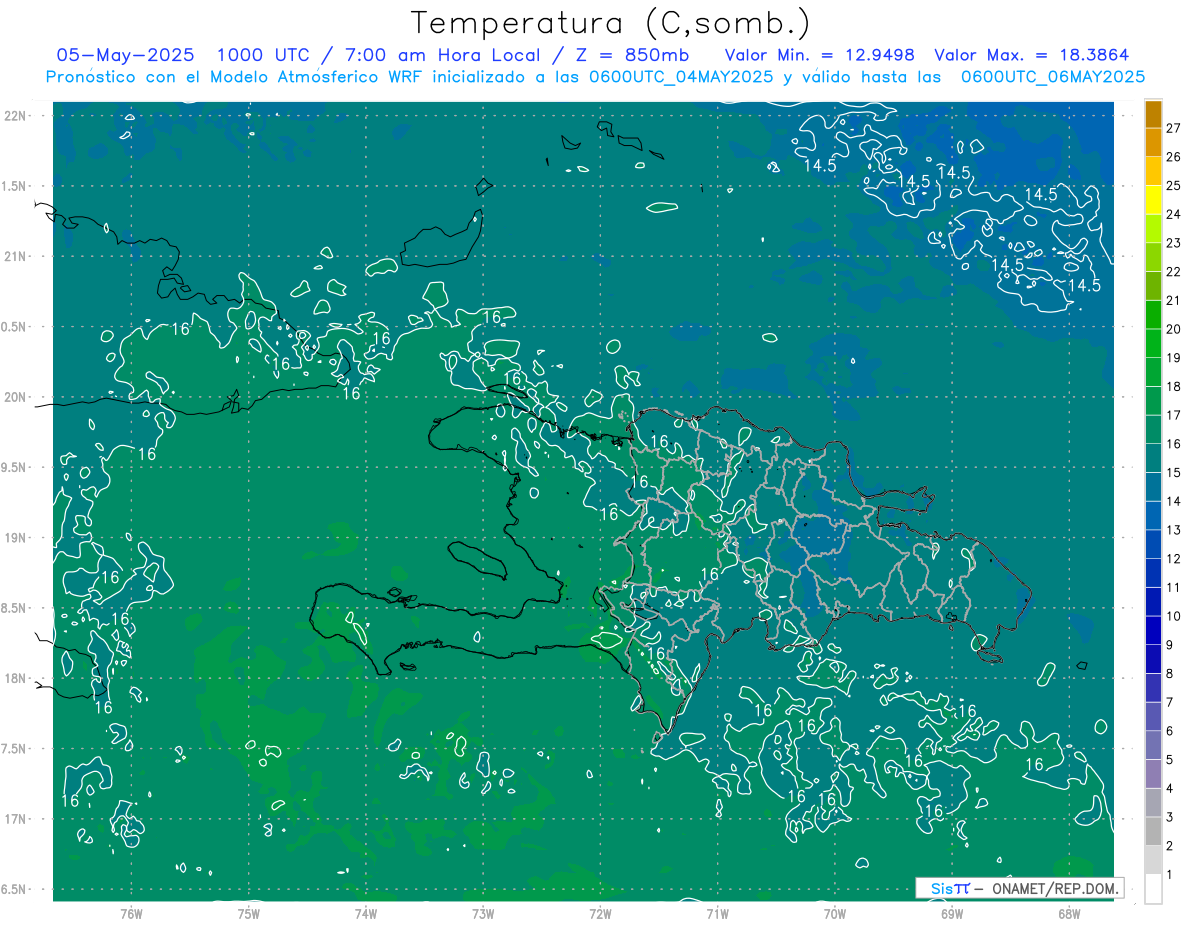Click latitude axis label '20N'
This screenshot has height=927, width=1200.
tap(16, 397)
